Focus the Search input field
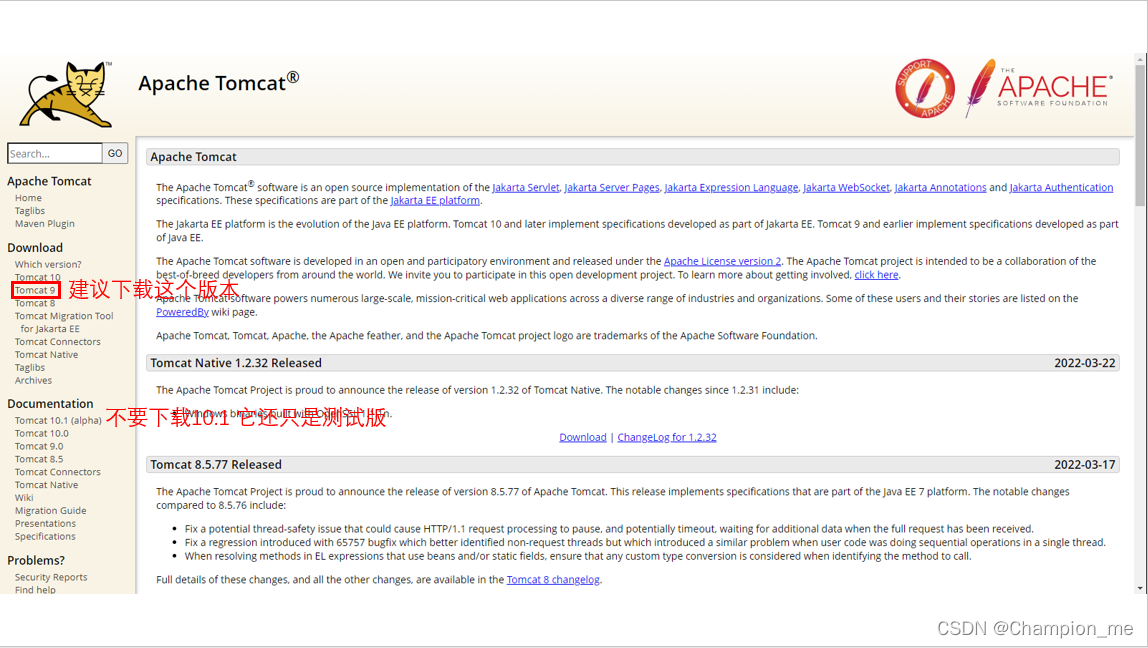The height and width of the screenshot is (648, 1148). [55, 153]
